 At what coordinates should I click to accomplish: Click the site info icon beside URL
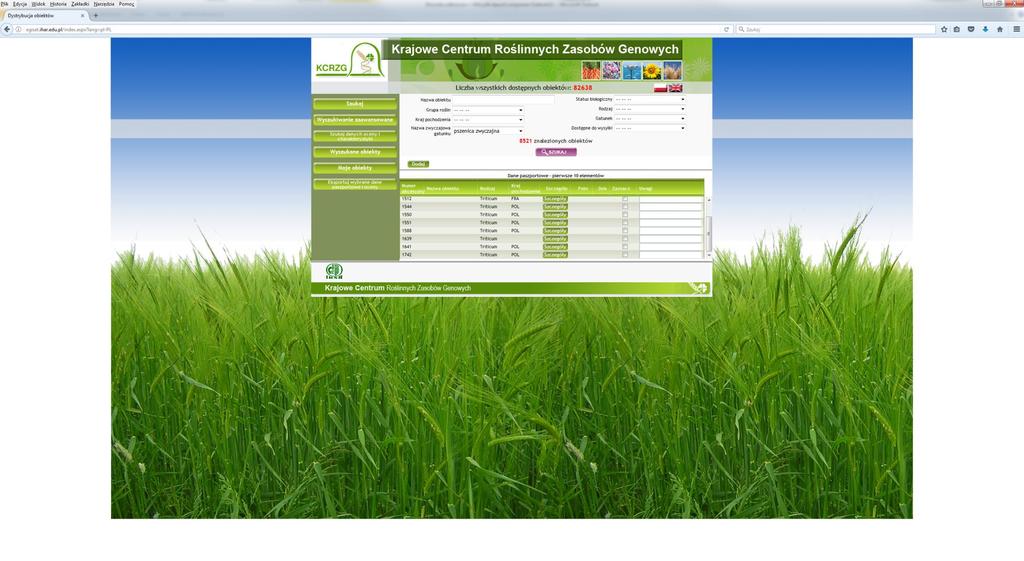[x=18, y=29]
